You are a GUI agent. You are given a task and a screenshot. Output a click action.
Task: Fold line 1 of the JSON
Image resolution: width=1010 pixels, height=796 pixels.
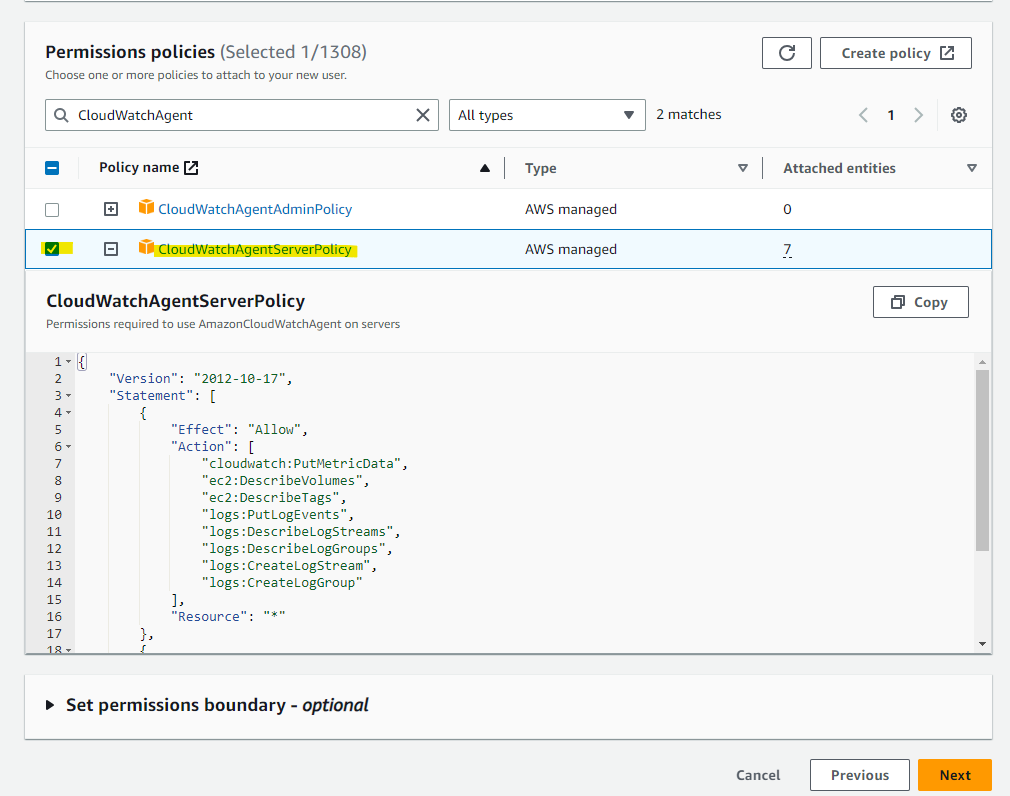coord(68,362)
